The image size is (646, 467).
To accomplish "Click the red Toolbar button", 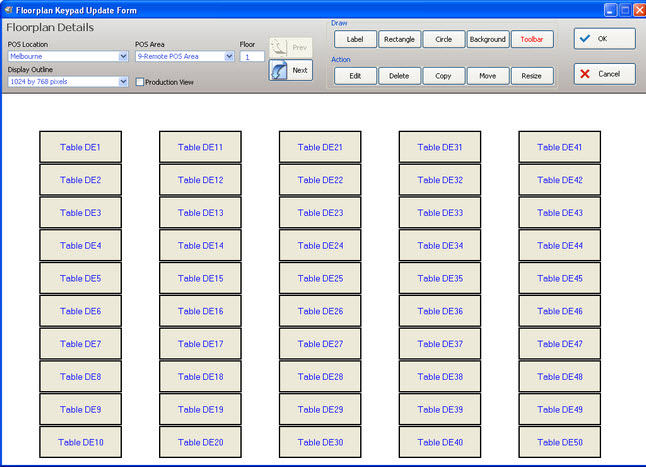I will [531, 40].
